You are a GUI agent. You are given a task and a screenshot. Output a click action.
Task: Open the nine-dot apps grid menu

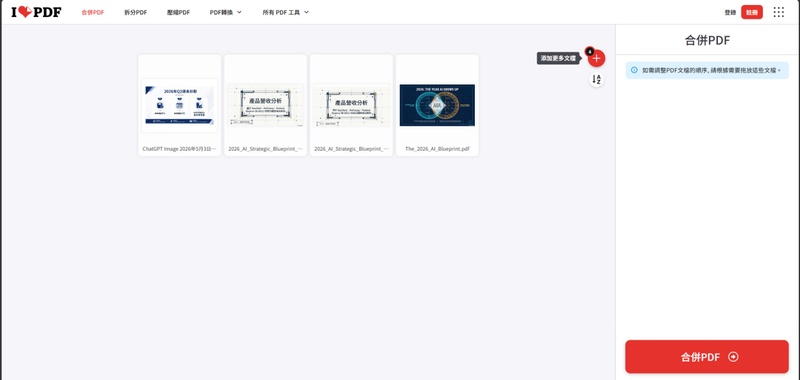coord(779,12)
